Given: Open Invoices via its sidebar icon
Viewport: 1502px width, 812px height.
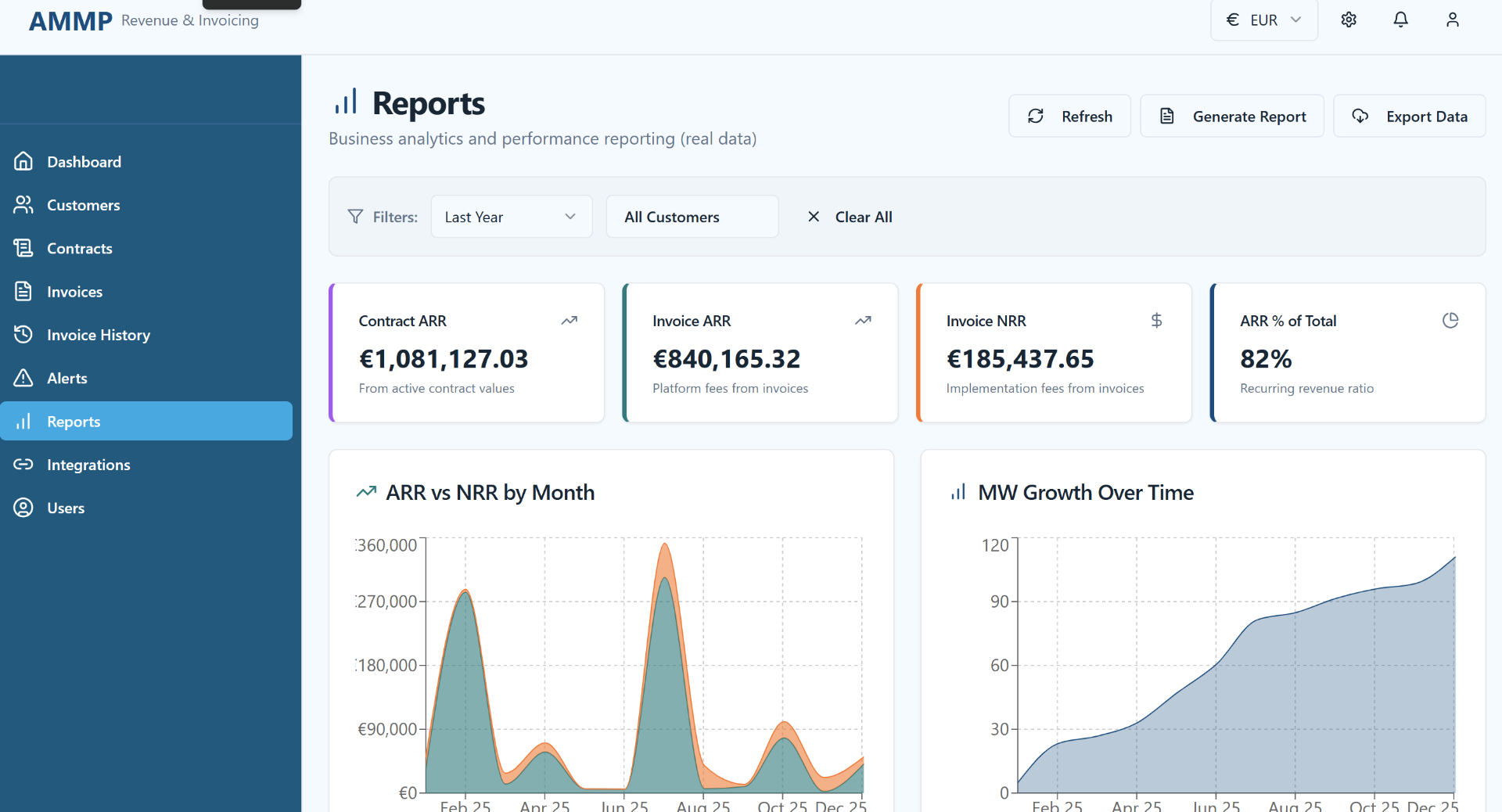Looking at the screenshot, I should coord(23,291).
